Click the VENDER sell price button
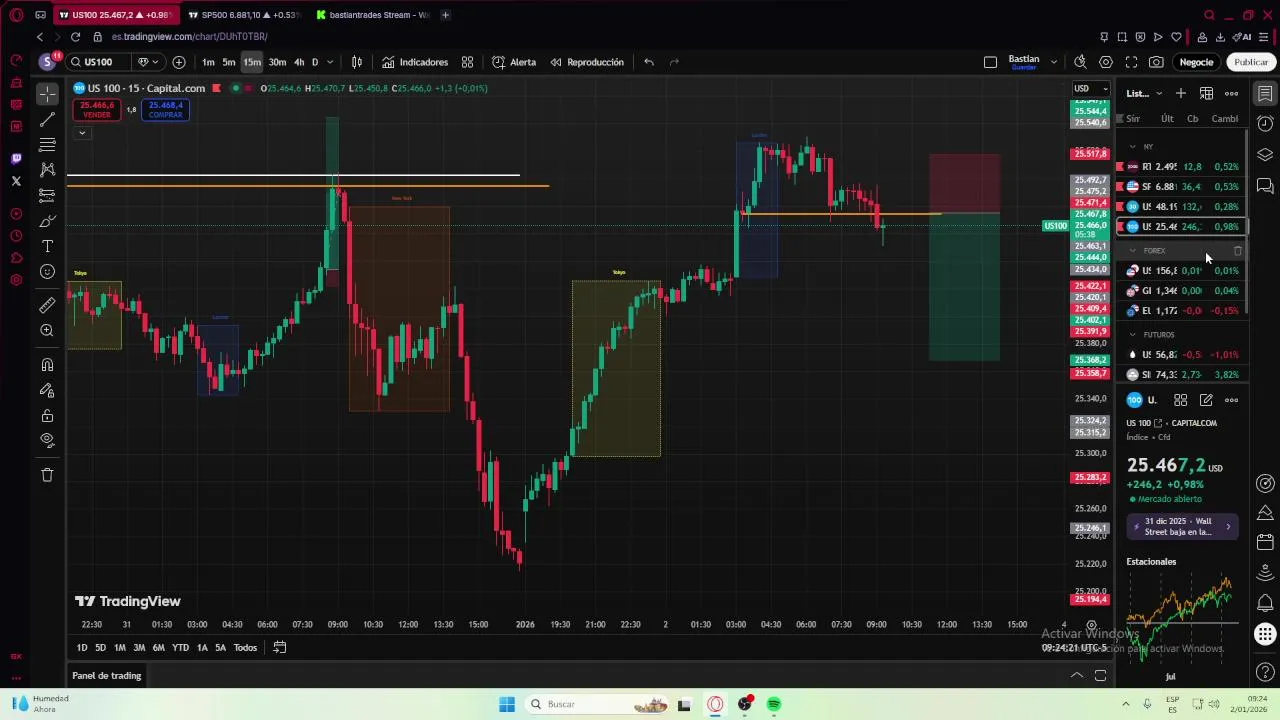Image resolution: width=1280 pixels, height=720 pixels. click(97, 110)
